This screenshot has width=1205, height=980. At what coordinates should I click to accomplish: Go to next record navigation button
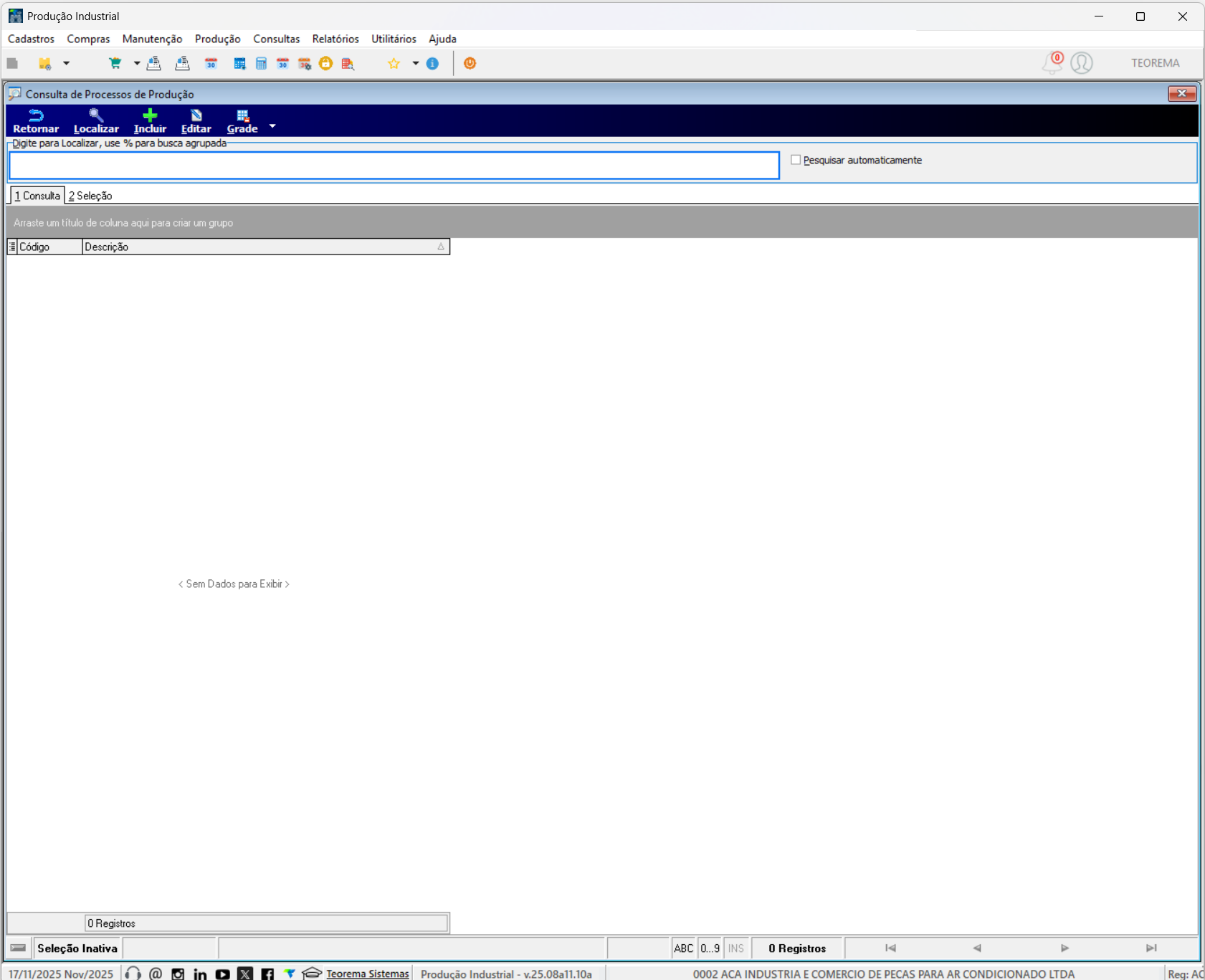[1065, 948]
